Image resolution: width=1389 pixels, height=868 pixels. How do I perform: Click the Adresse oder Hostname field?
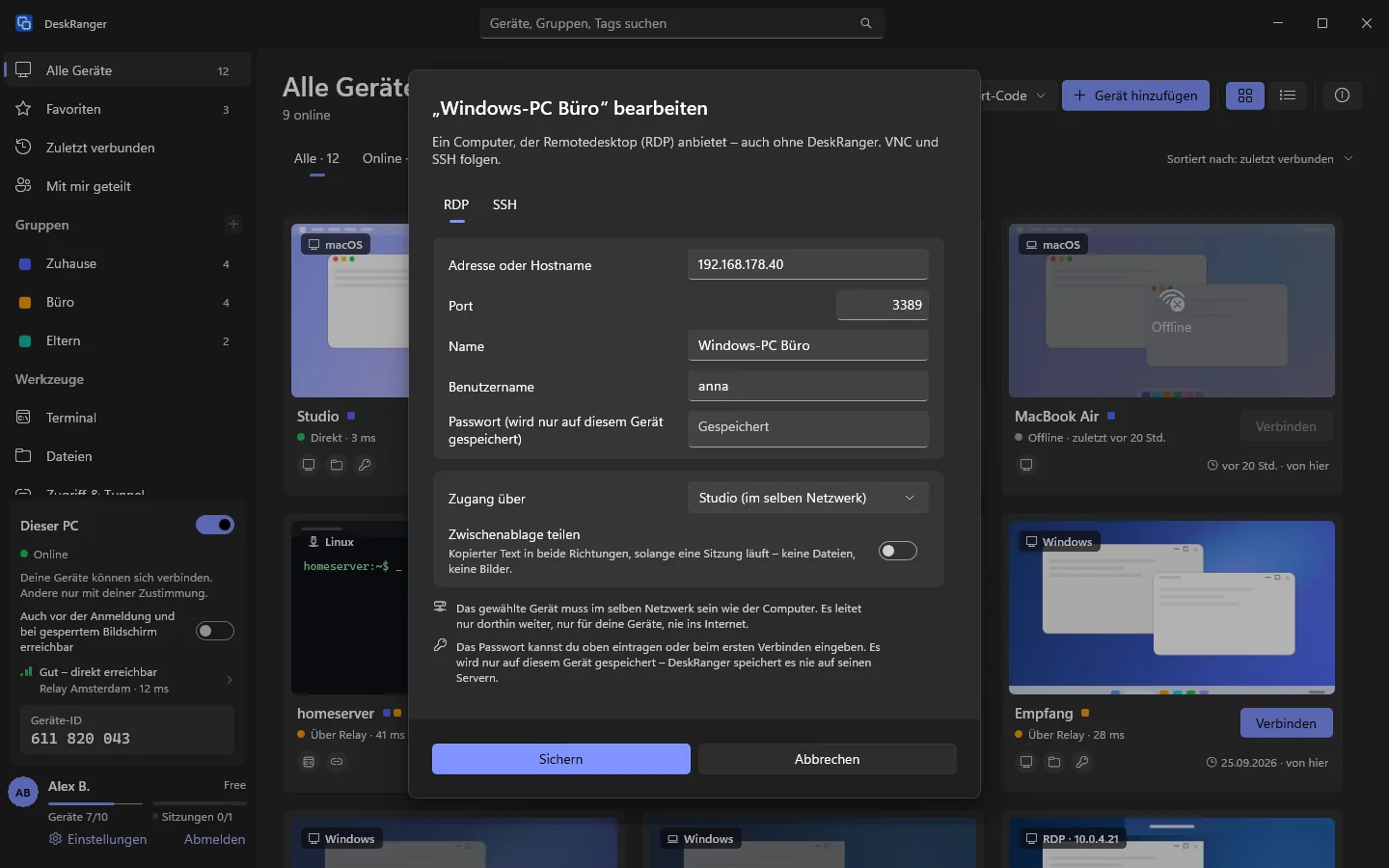808,264
